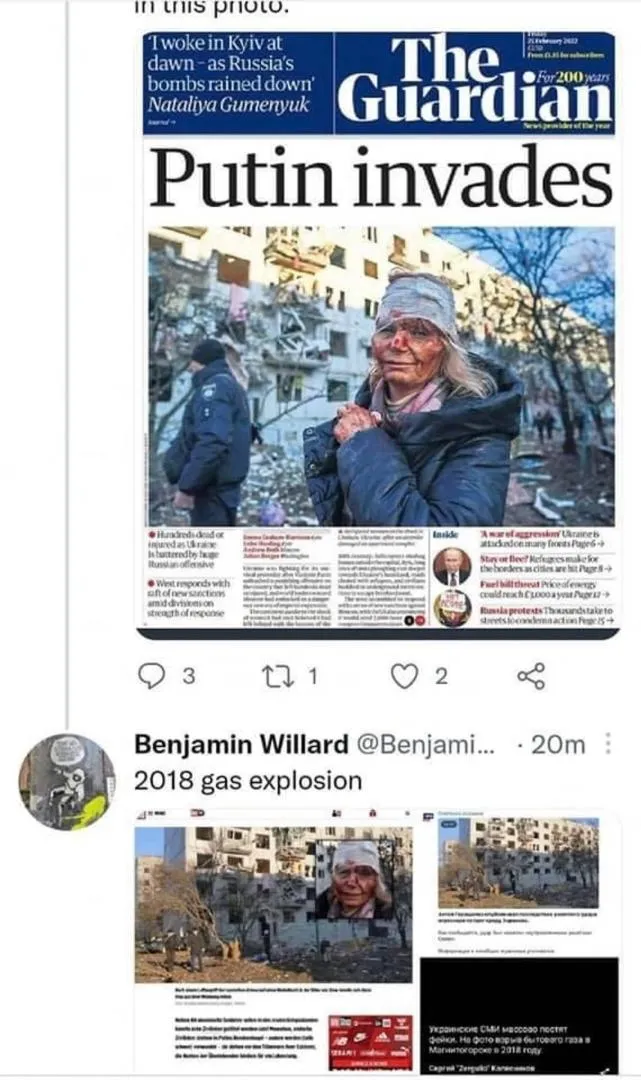Click the woman's face inset in reply photo
The width and height of the screenshot is (641, 1080).
point(357,878)
